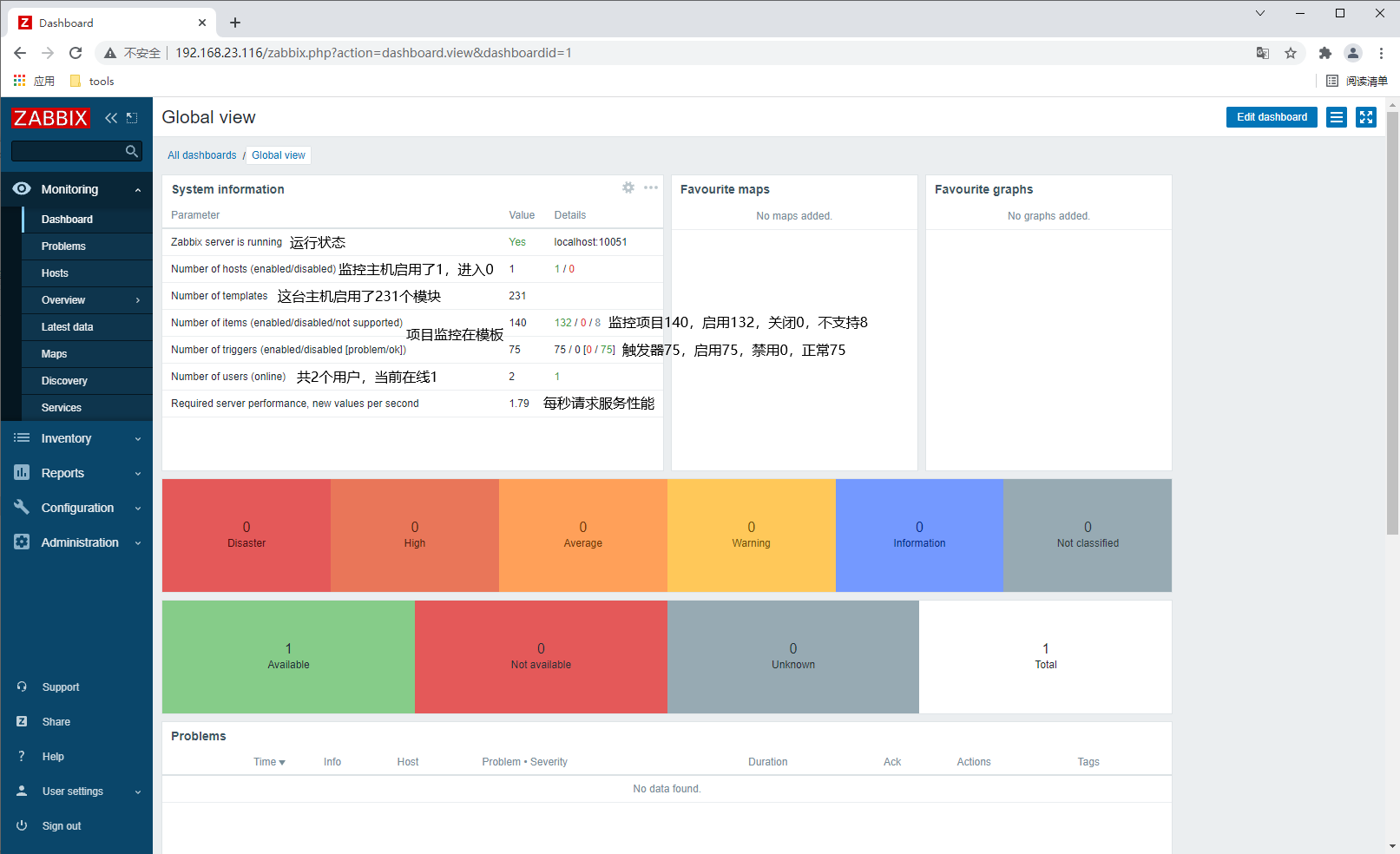Click into the sidebar search field
Screen dimensions: 1400x854
(68, 151)
